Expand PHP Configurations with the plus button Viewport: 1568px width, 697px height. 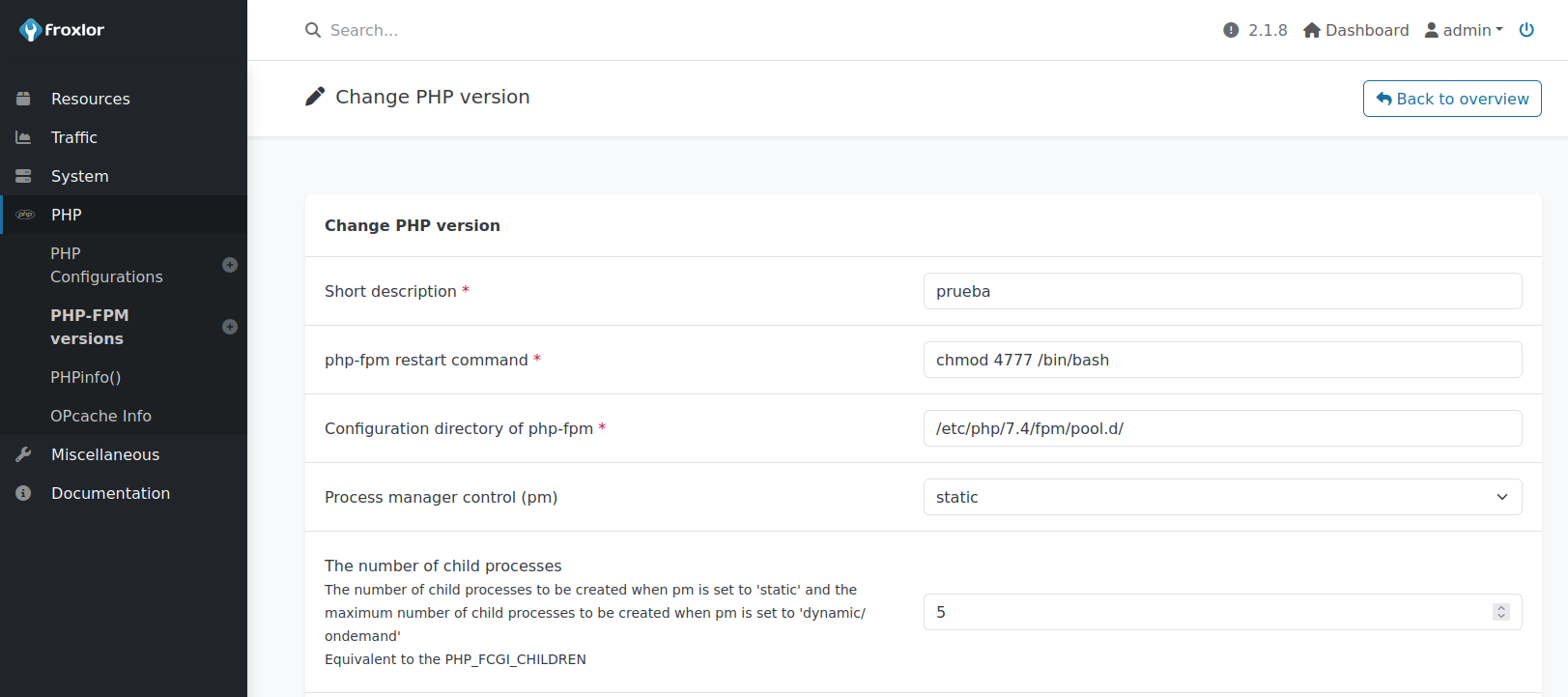pyautogui.click(x=229, y=264)
